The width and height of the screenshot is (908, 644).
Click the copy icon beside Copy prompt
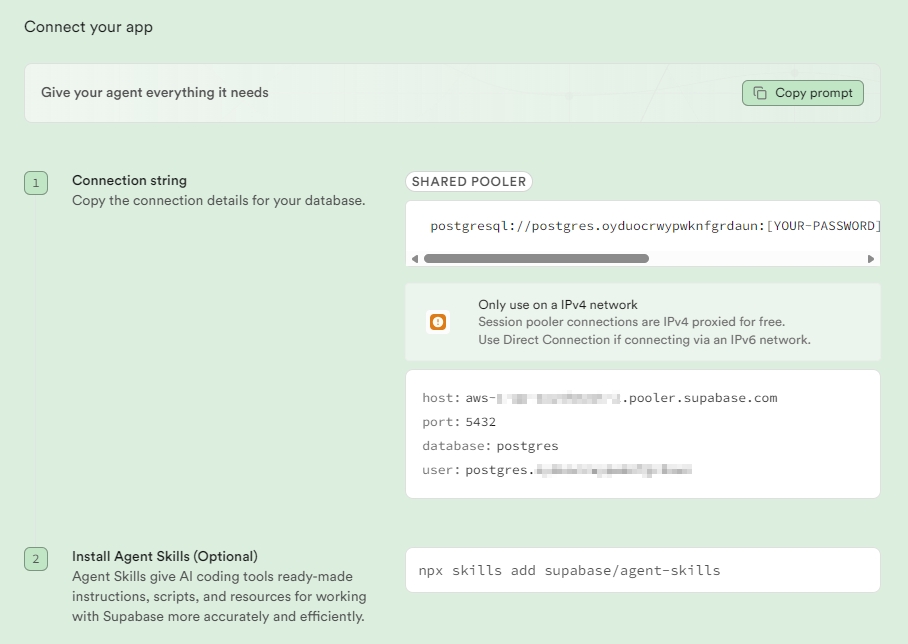point(760,93)
